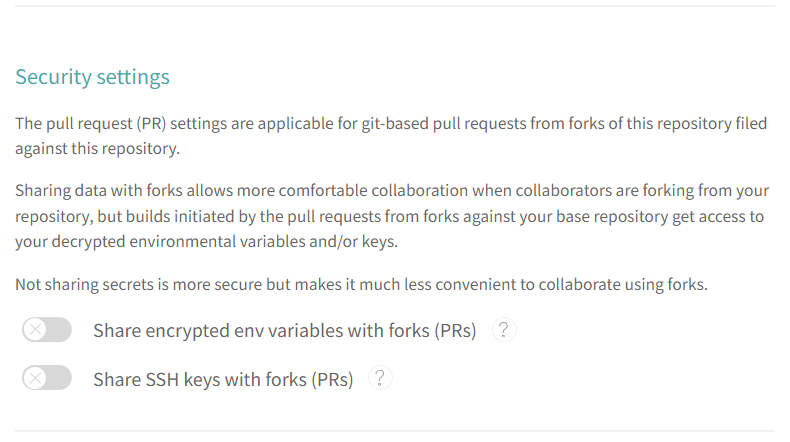Click the Security settings heading
790x442 pixels.
tap(92, 77)
